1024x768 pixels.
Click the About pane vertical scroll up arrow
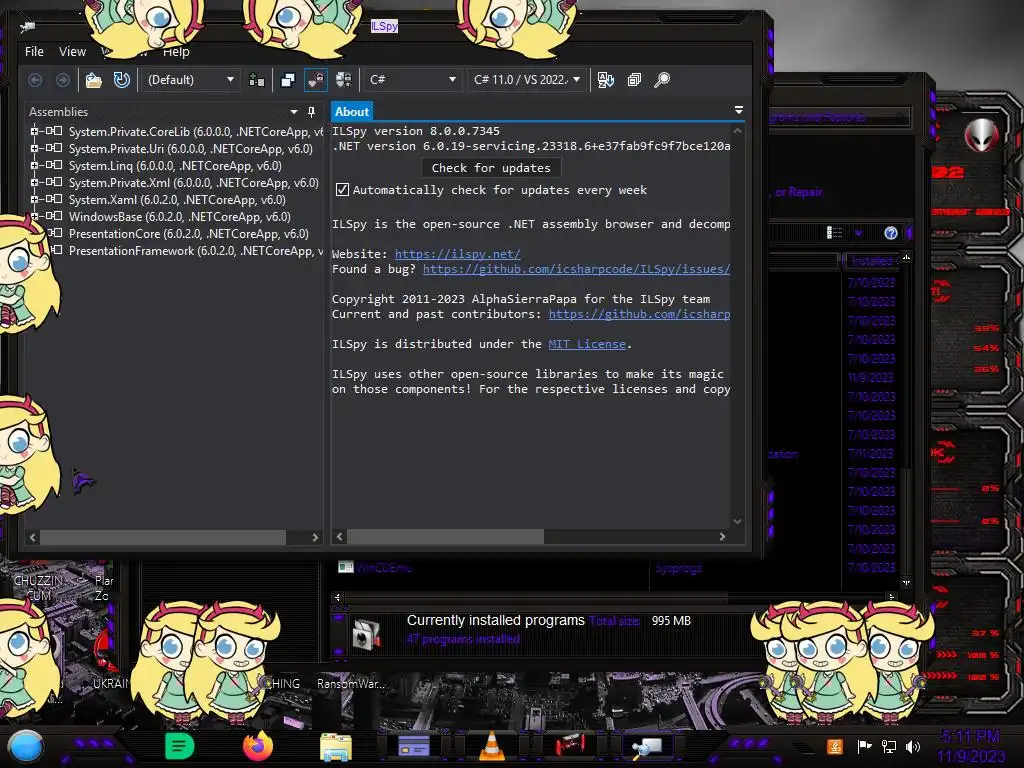(x=737, y=131)
